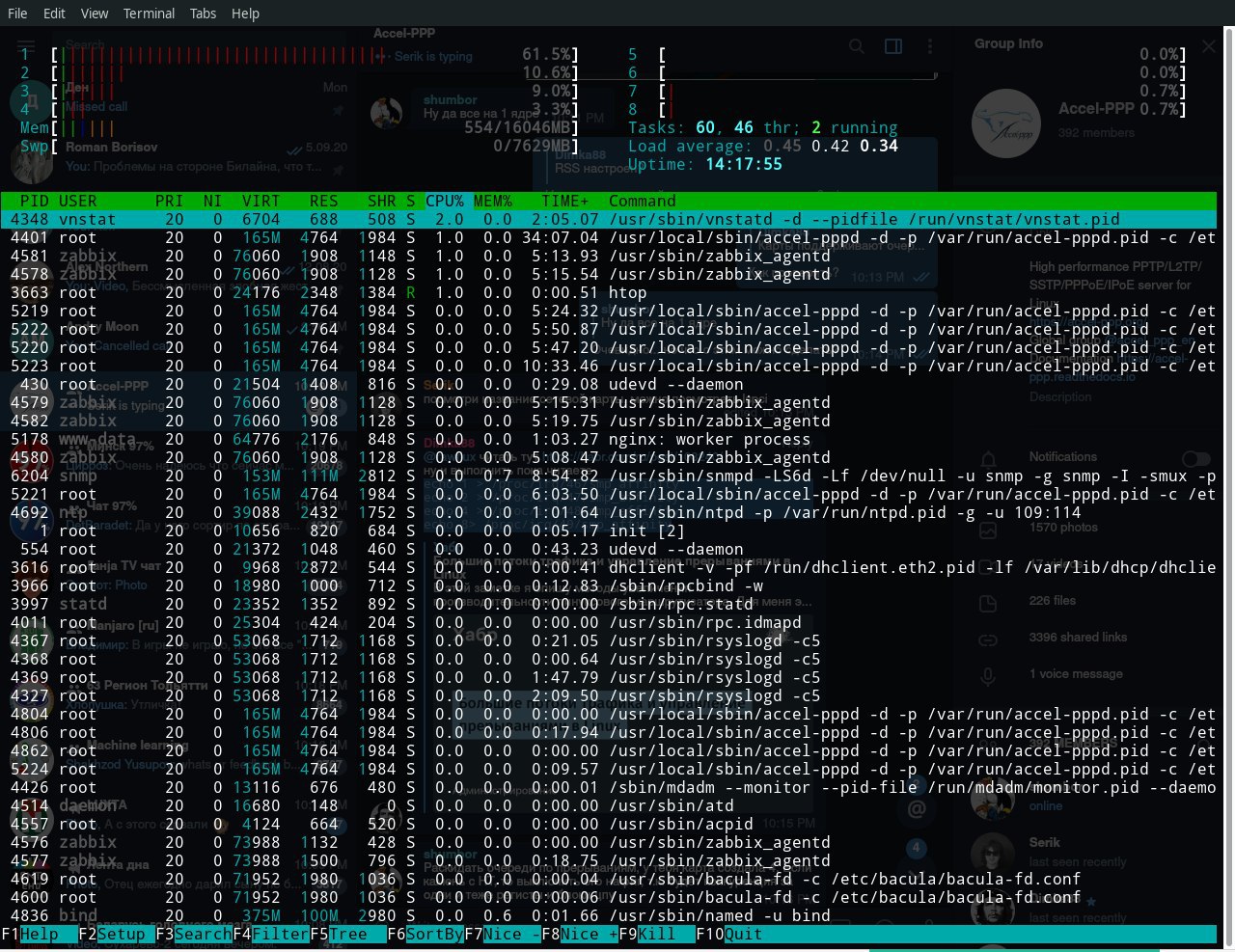Image resolution: width=1235 pixels, height=952 pixels.
Task: Sort processes by the PID column header
Action: (x=34, y=201)
